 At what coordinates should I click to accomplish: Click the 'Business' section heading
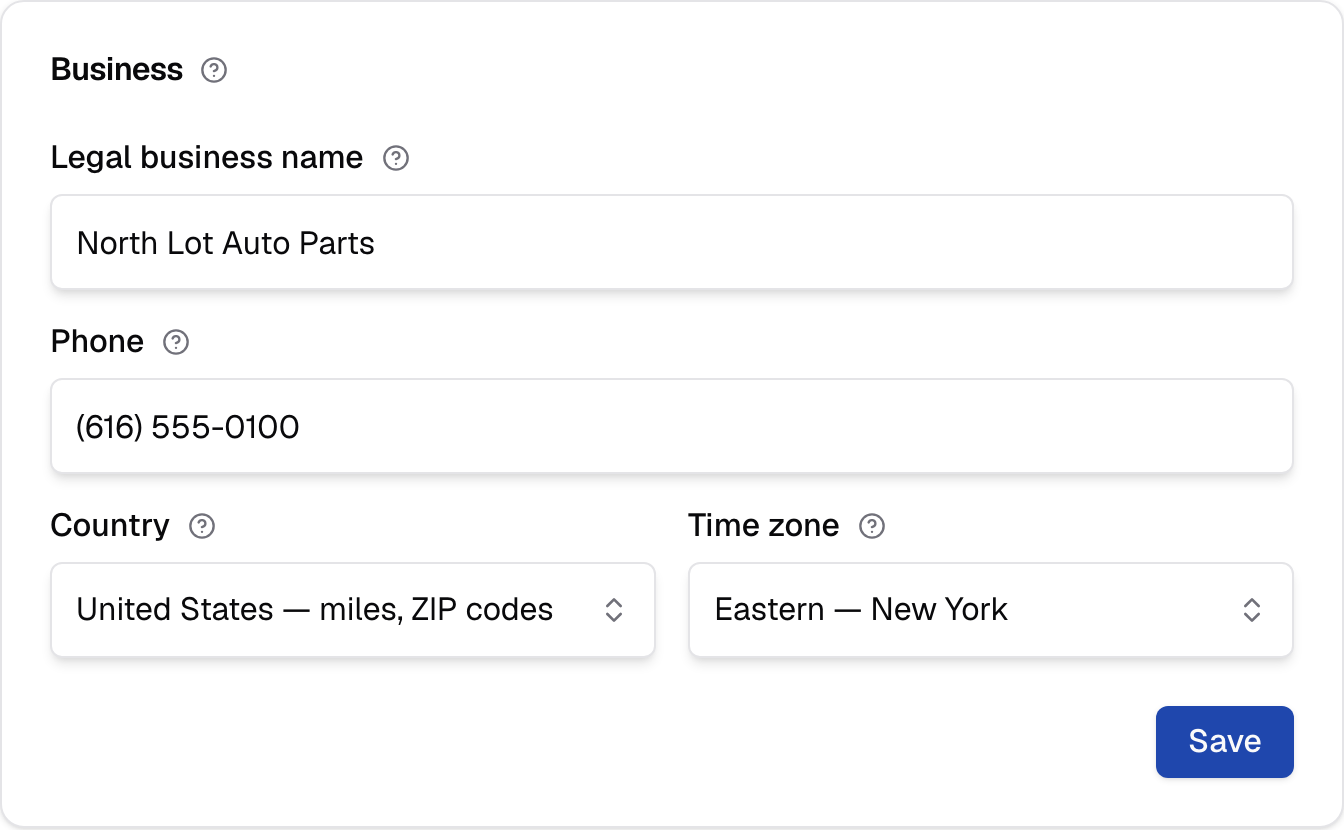[117, 70]
